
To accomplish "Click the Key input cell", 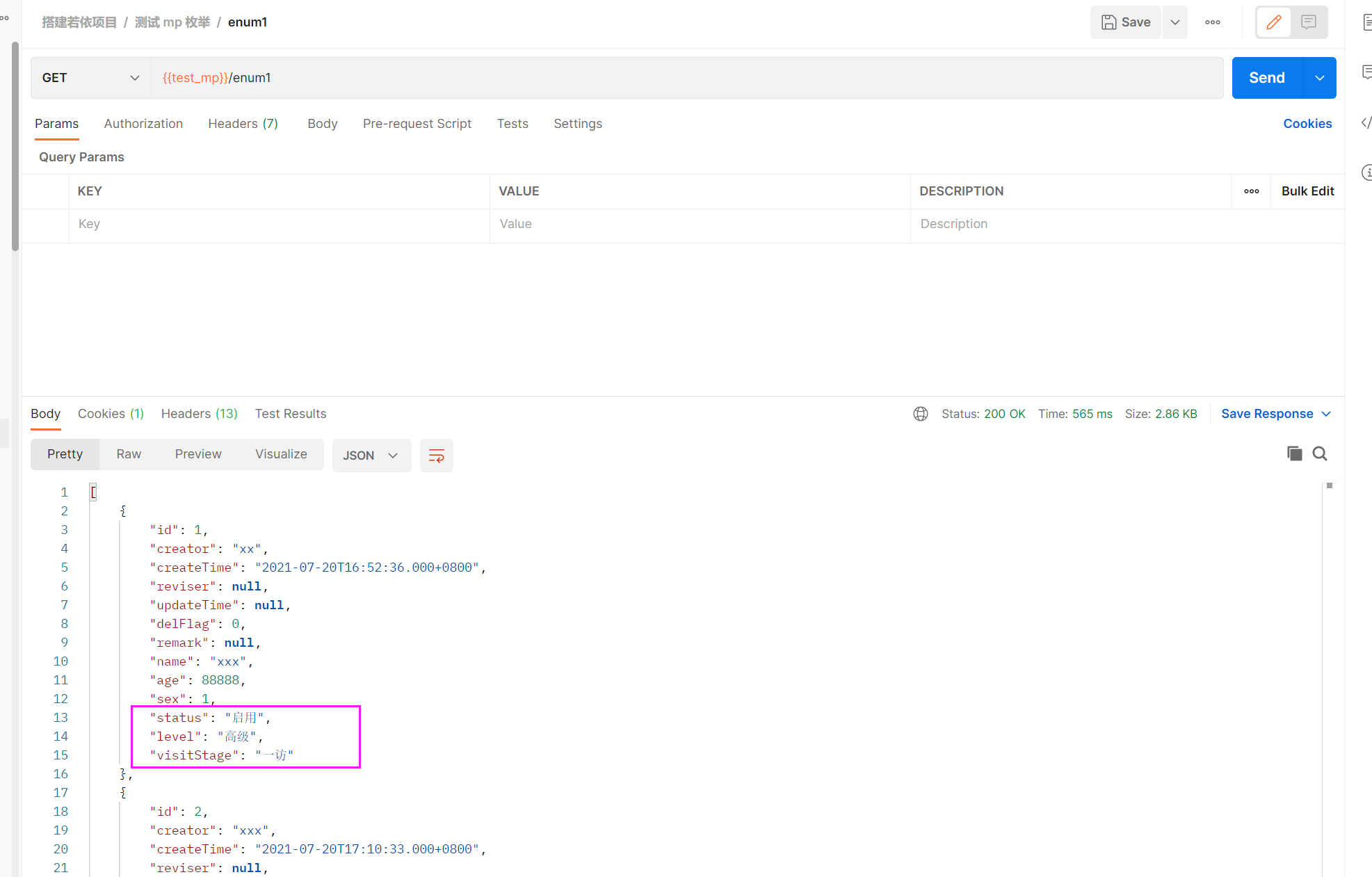I will [x=280, y=224].
